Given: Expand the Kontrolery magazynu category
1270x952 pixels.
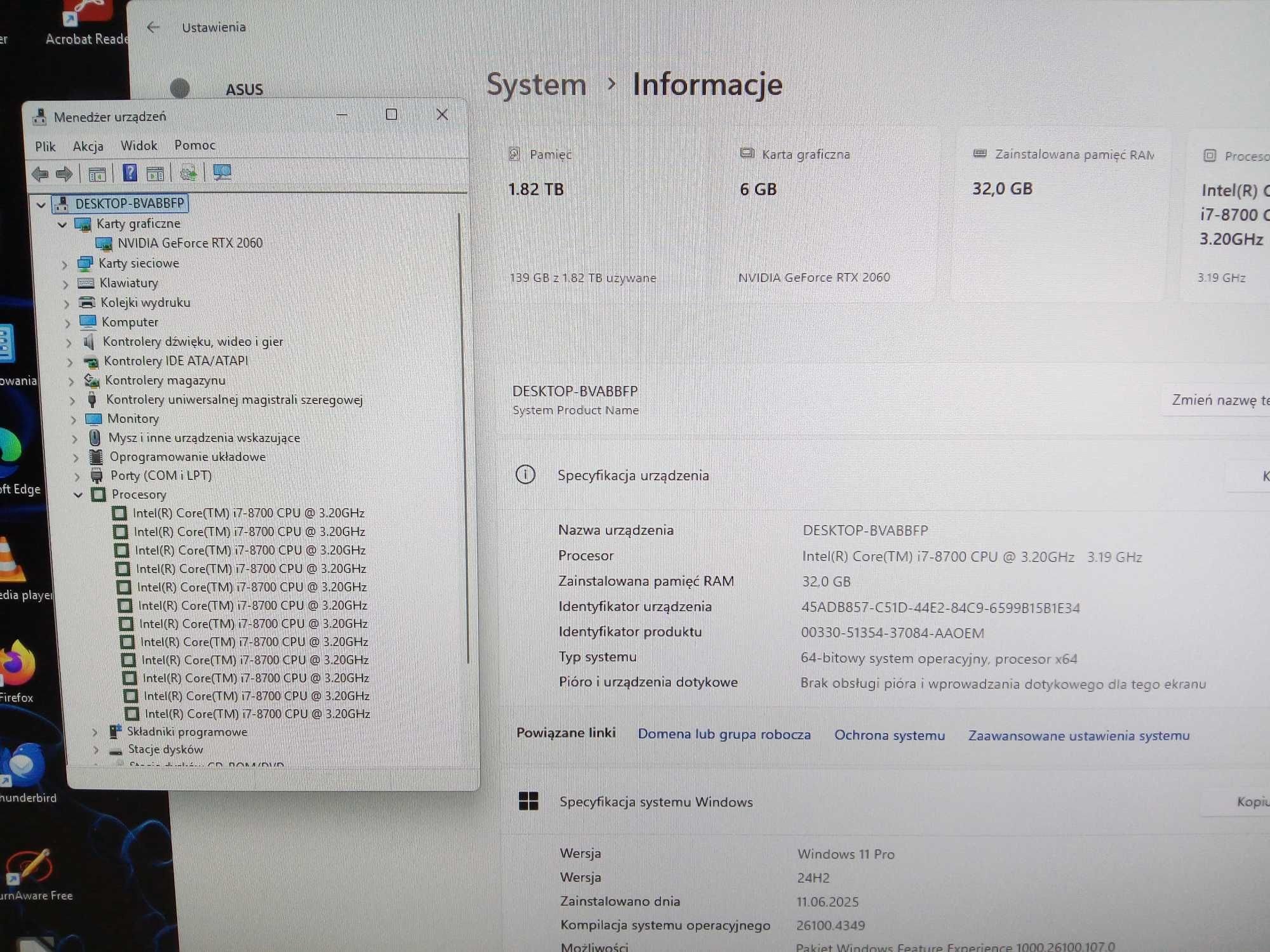Looking at the screenshot, I should click(71, 382).
